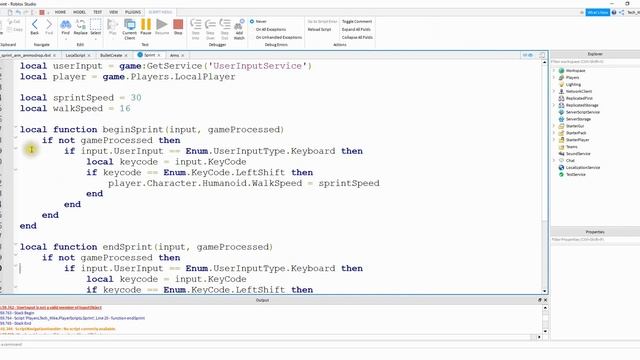Click the Teams icon in Explorer
Viewport: 640px width, 360px height.
[x=561, y=147]
